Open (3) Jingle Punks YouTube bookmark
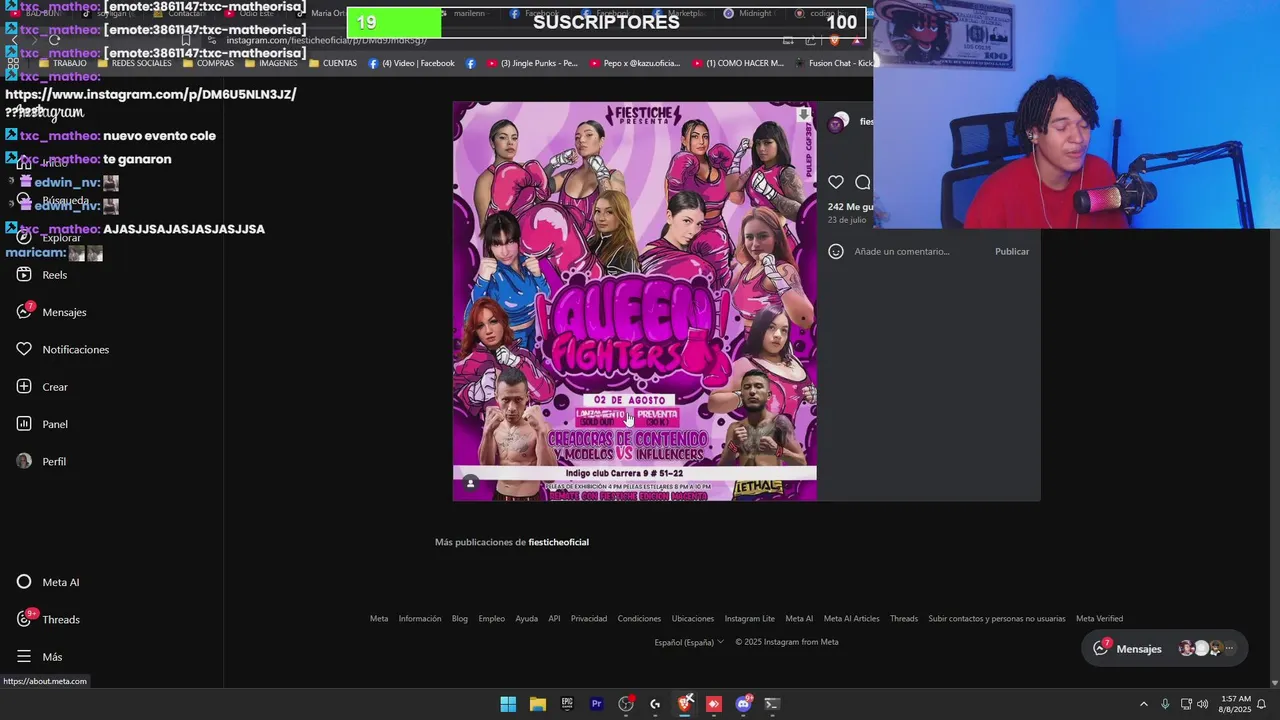1280x720 pixels. coord(532,63)
